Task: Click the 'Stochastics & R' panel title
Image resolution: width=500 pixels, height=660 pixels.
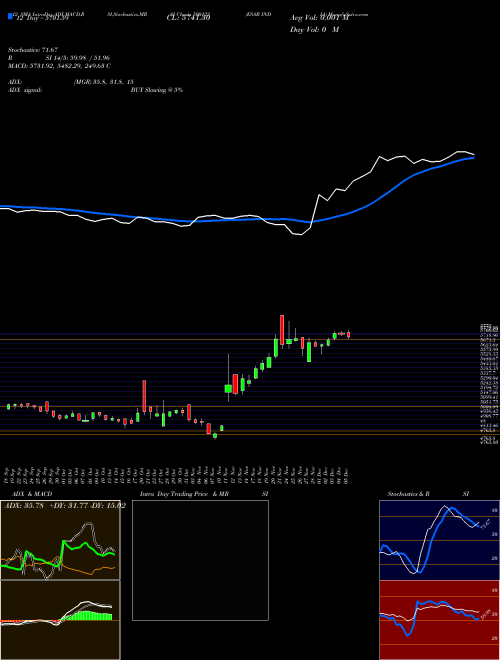Action: pyautogui.click(x=408, y=494)
